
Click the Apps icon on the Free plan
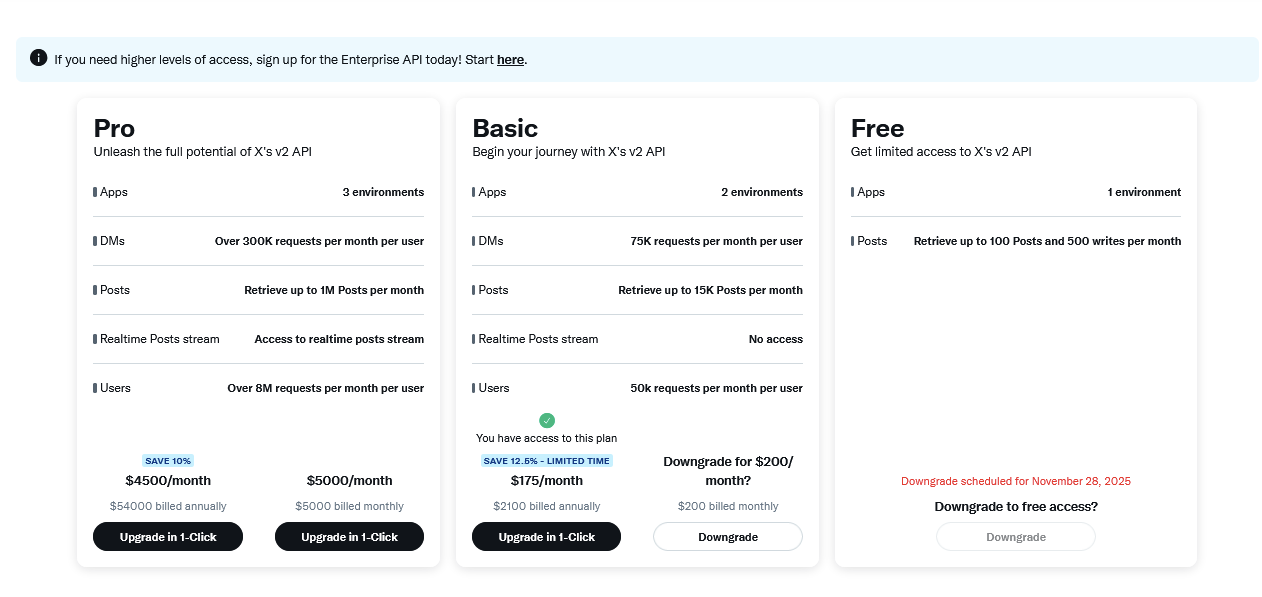851,192
